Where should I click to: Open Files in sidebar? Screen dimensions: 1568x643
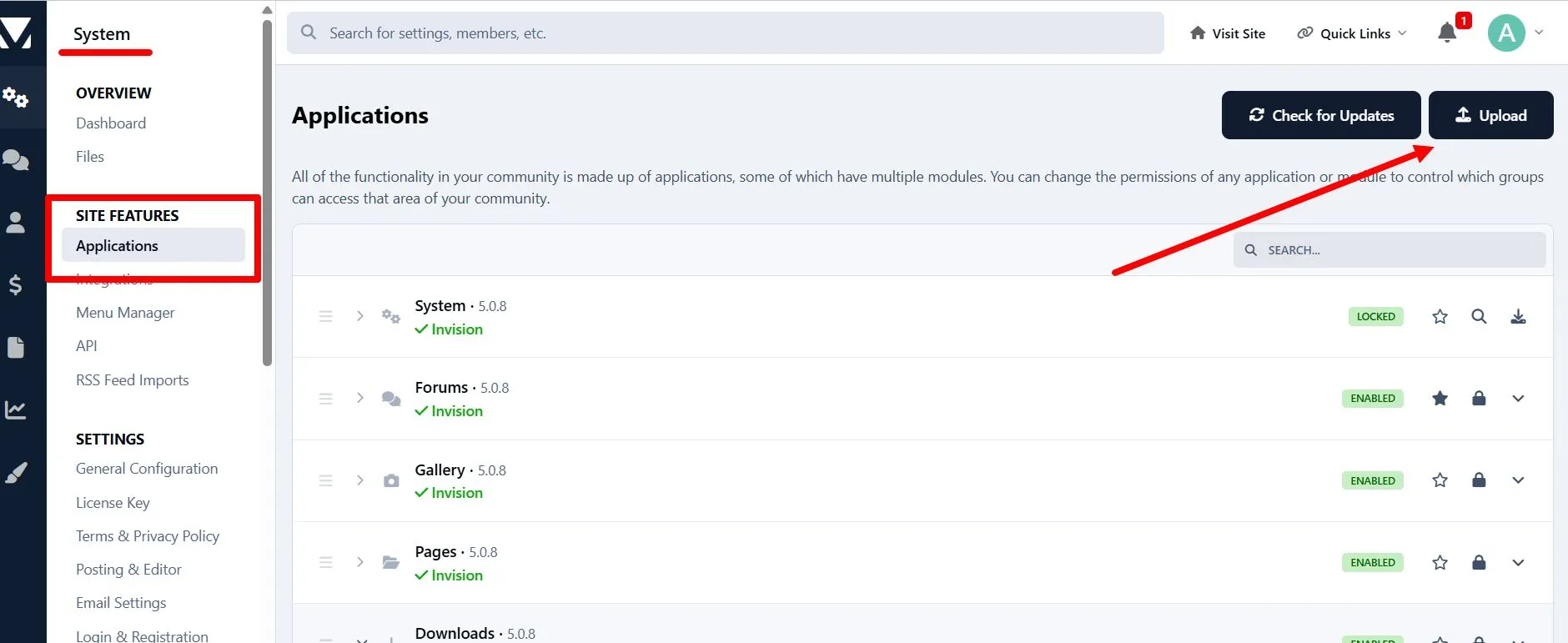tap(90, 157)
